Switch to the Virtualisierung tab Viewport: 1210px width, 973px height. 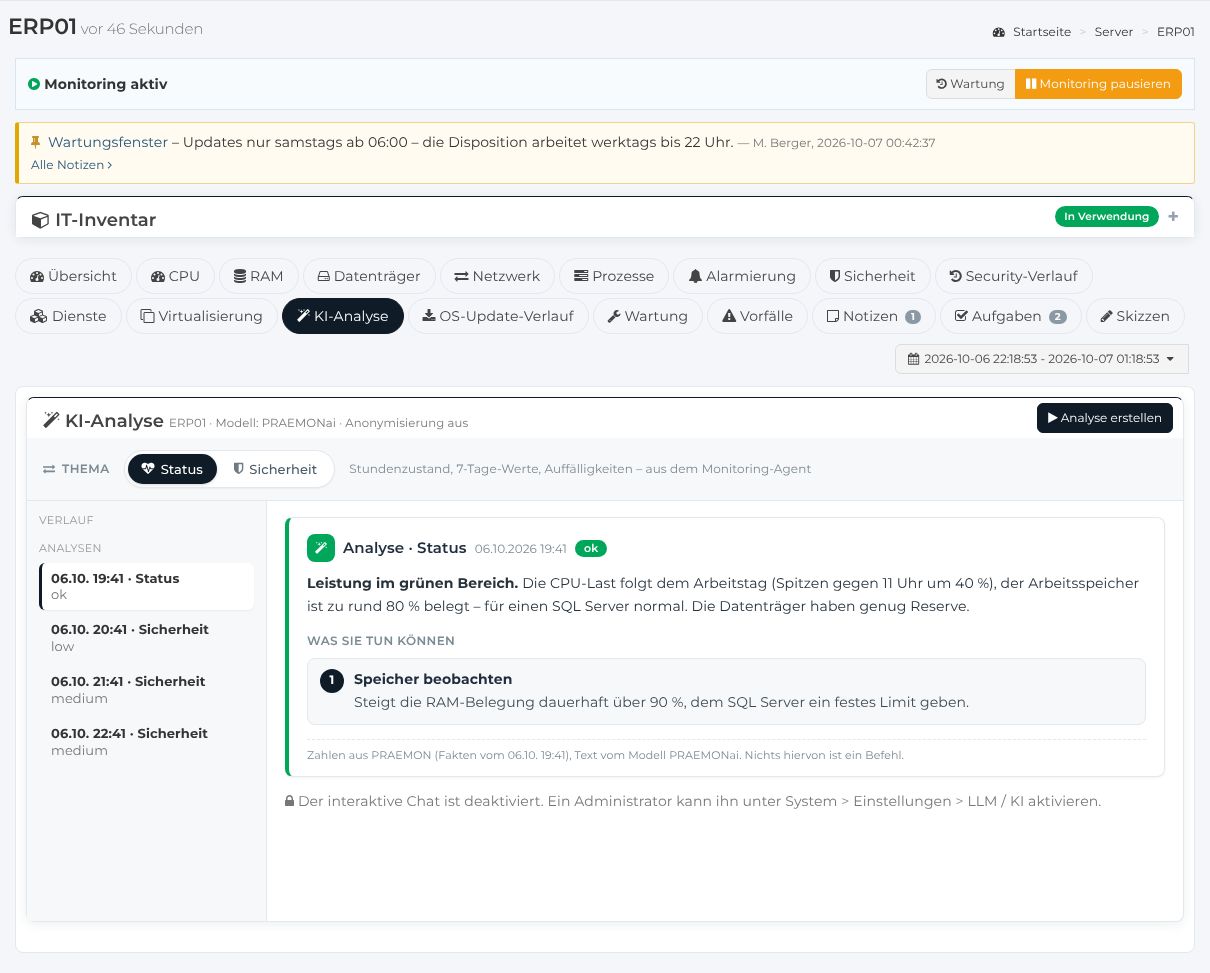202,316
